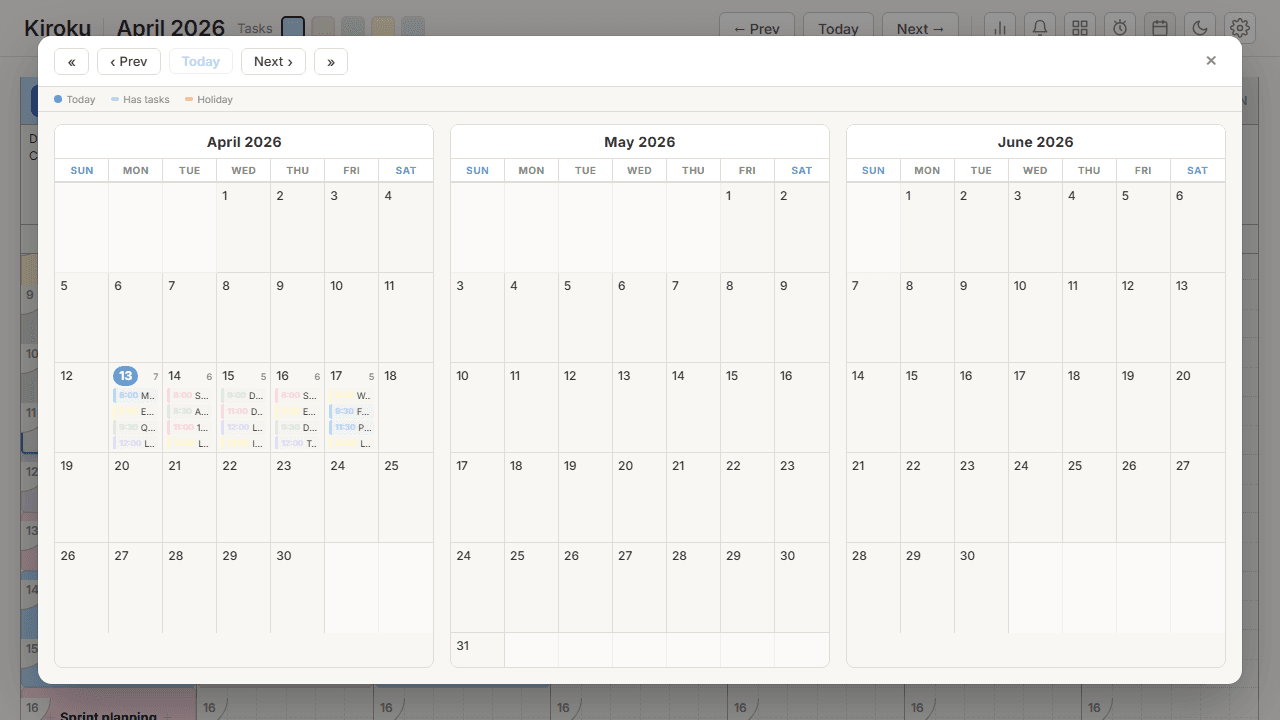Open the calendar icon in the top toolbar

(x=1160, y=27)
